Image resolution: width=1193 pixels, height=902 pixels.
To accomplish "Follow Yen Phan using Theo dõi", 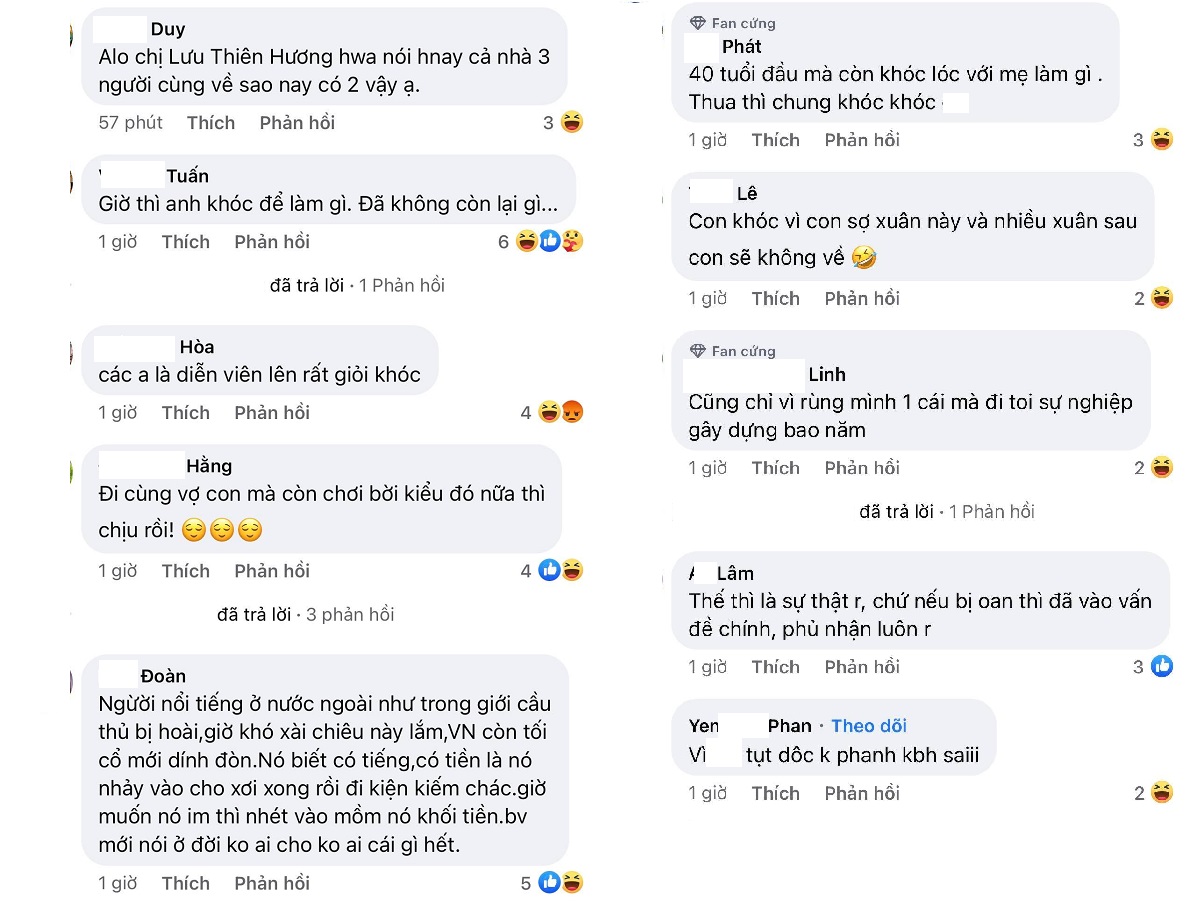I will point(869,726).
